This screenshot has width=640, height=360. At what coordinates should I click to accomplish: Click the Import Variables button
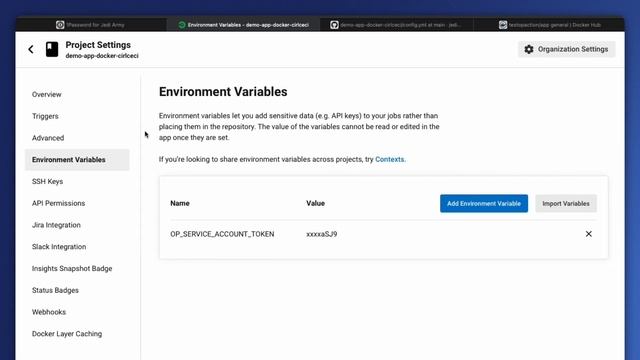(x=566, y=203)
